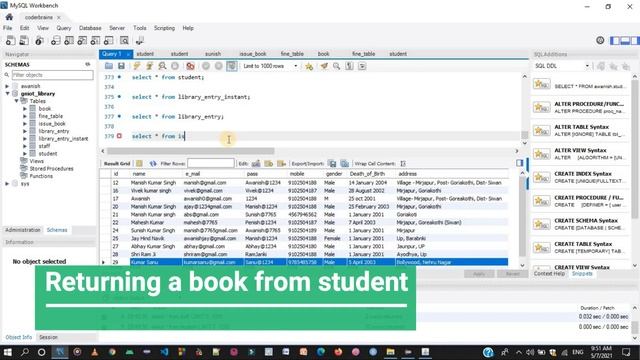Expand the sys schema
This screenshot has height=360, width=640.
(x=7, y=184)
